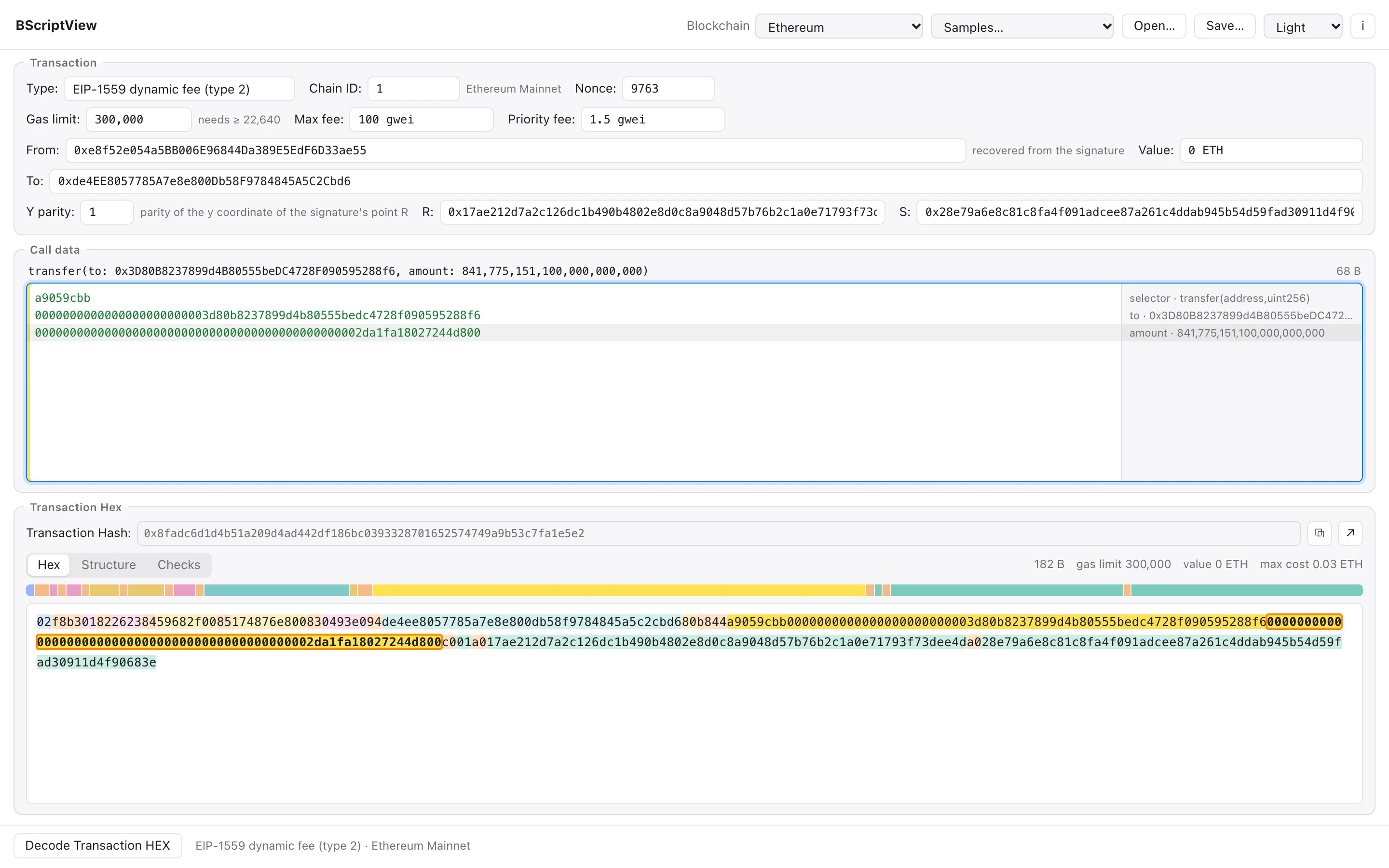Click the info 'i' button
Viewport: 1389px width, 868px height.
point(1362,27)
